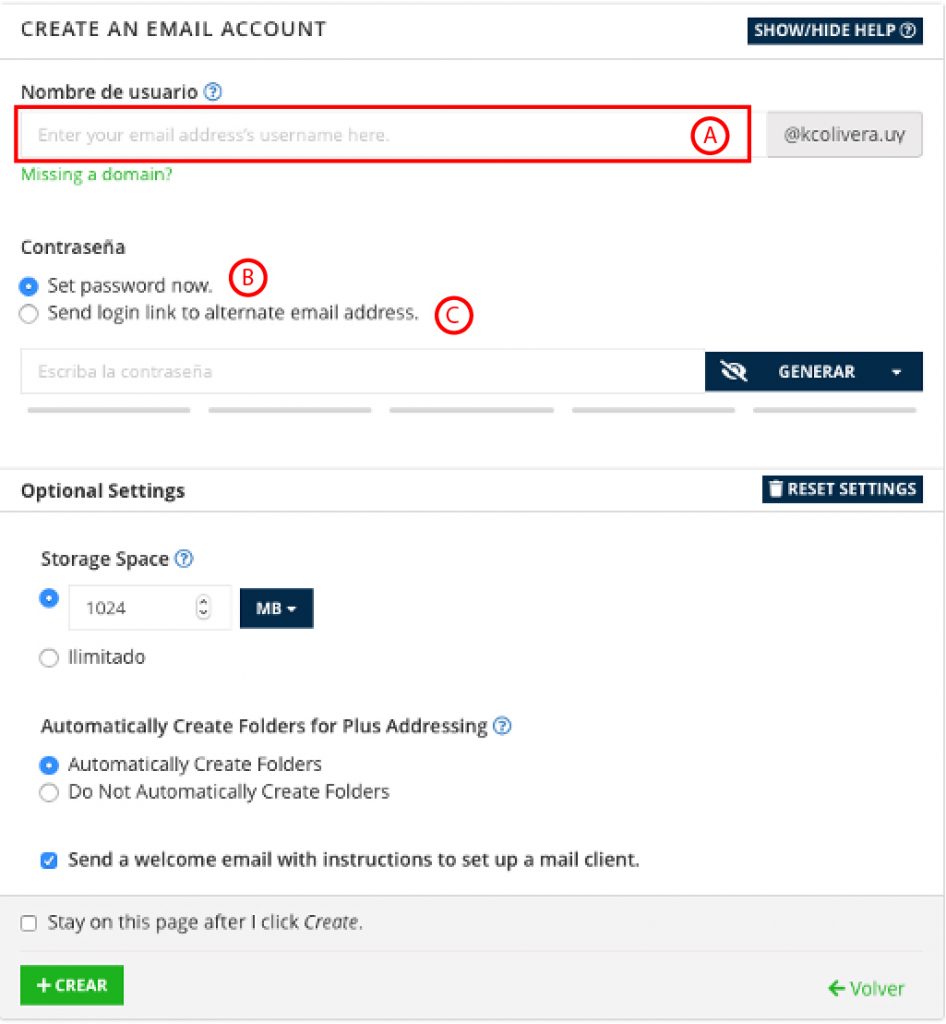Click the help icon beside Nombre de usuario
This screenshot has width=946, height=1024.
(212, 92)
